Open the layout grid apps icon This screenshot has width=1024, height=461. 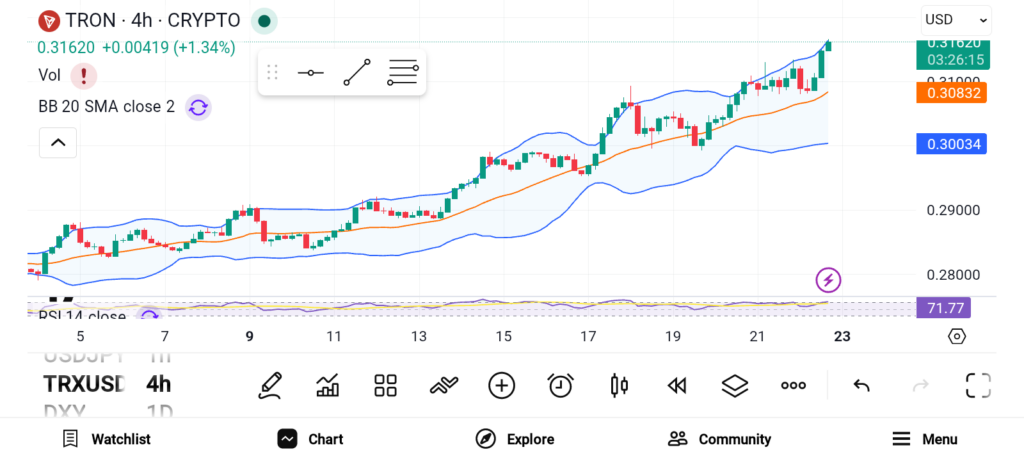(385, 385)
